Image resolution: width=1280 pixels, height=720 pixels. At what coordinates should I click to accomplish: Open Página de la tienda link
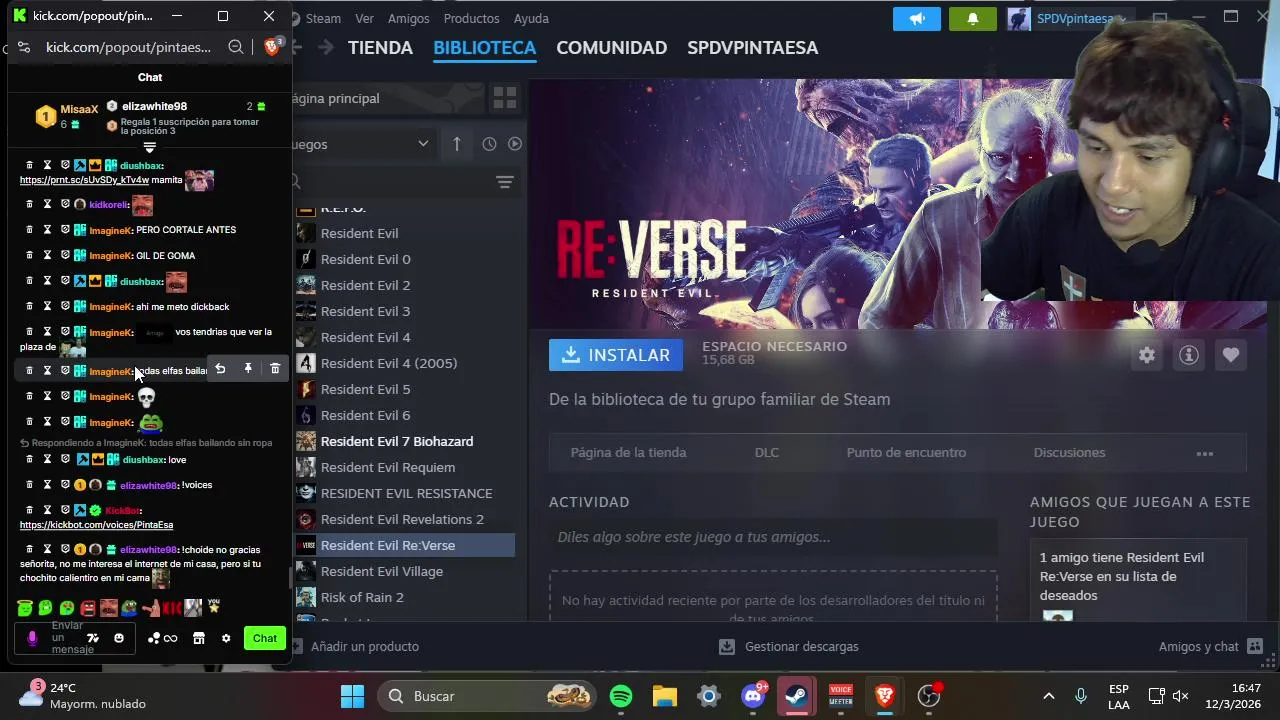click(x=628, y=452)
